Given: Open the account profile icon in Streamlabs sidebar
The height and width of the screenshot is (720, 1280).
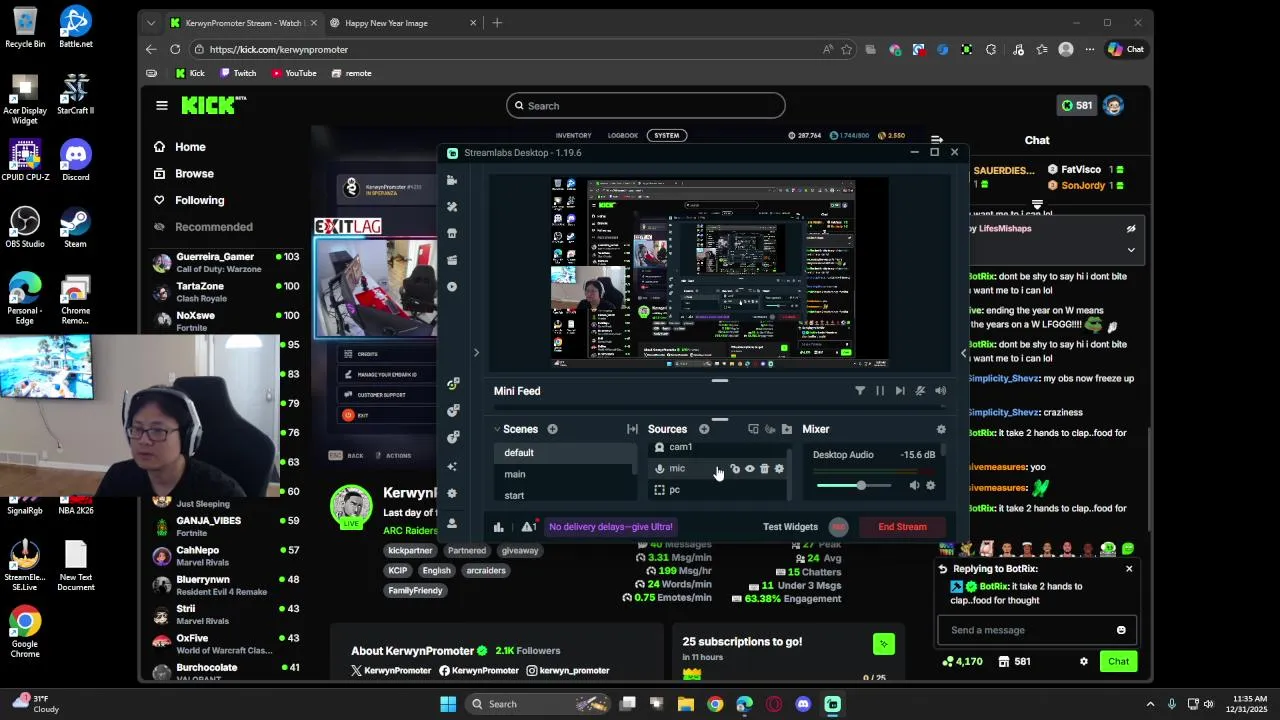Looking at the screenshot, I should pos(452,523).
